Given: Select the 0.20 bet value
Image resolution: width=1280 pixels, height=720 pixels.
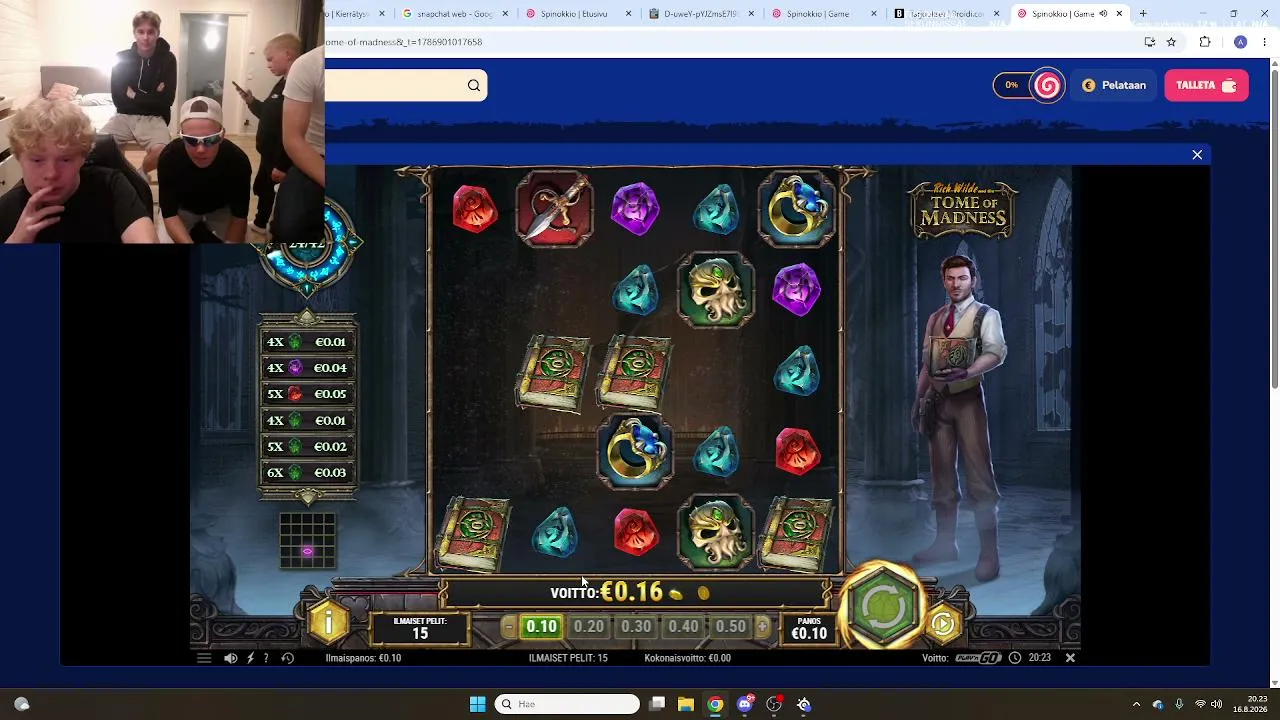Looking at the screenshot, I should point(589,627).
